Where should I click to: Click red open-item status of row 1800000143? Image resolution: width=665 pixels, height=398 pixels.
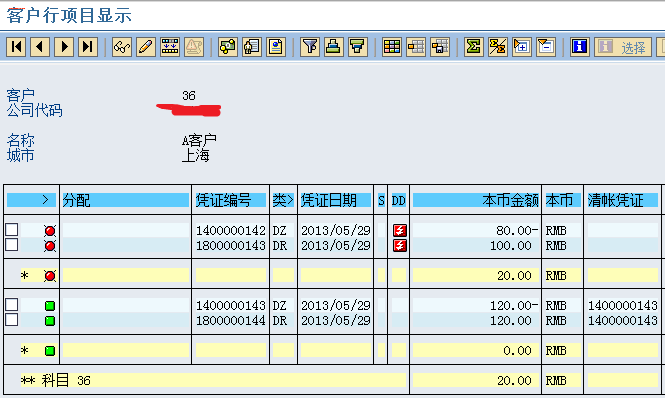(50, 246)
